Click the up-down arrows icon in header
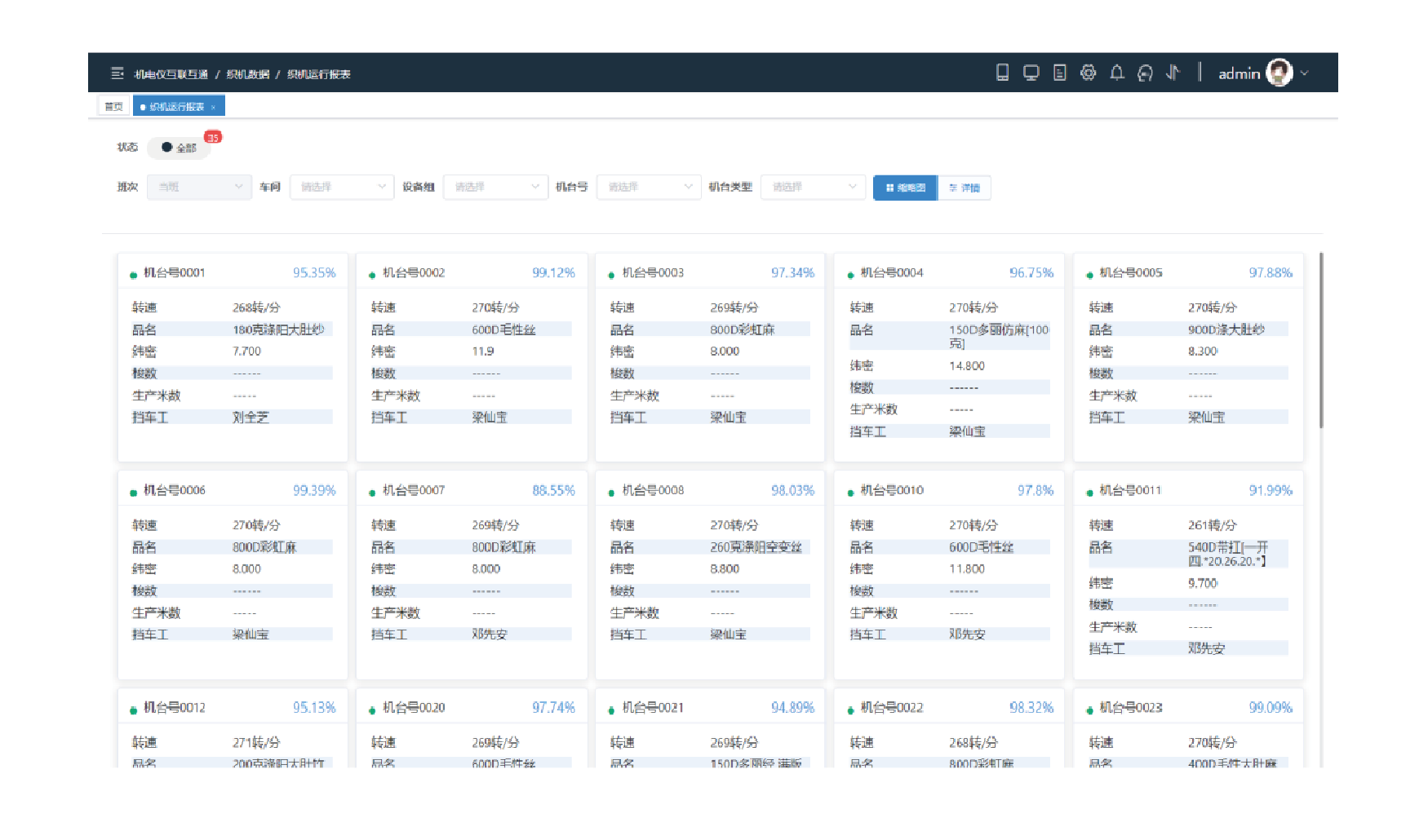The height and width of the screenshot is (840, 1428). click(1173, 73)
